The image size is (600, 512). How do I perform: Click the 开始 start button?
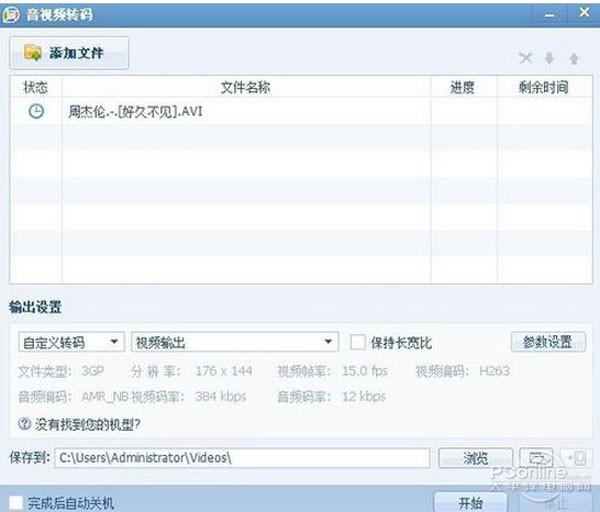471,502
